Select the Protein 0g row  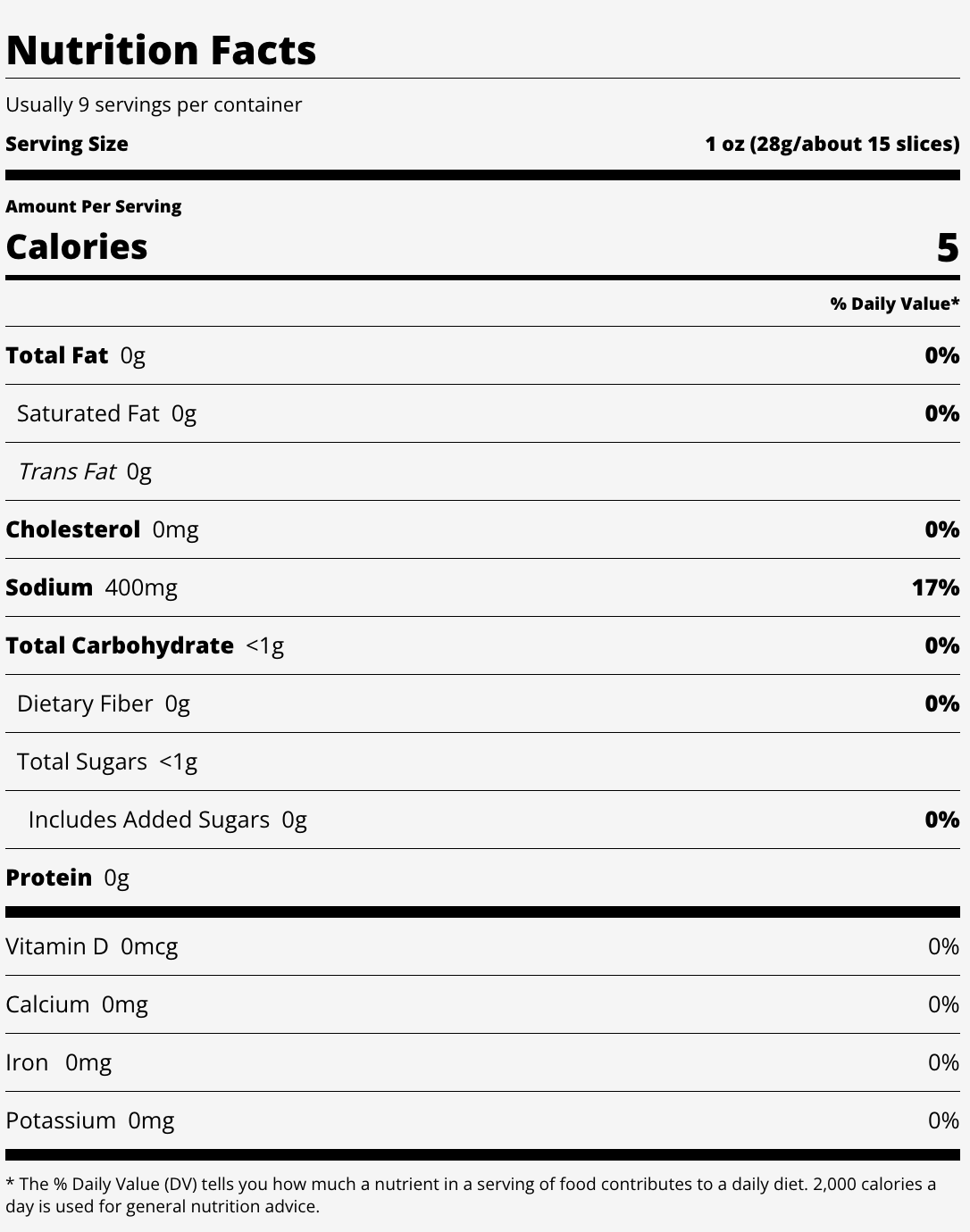point(482,878)
